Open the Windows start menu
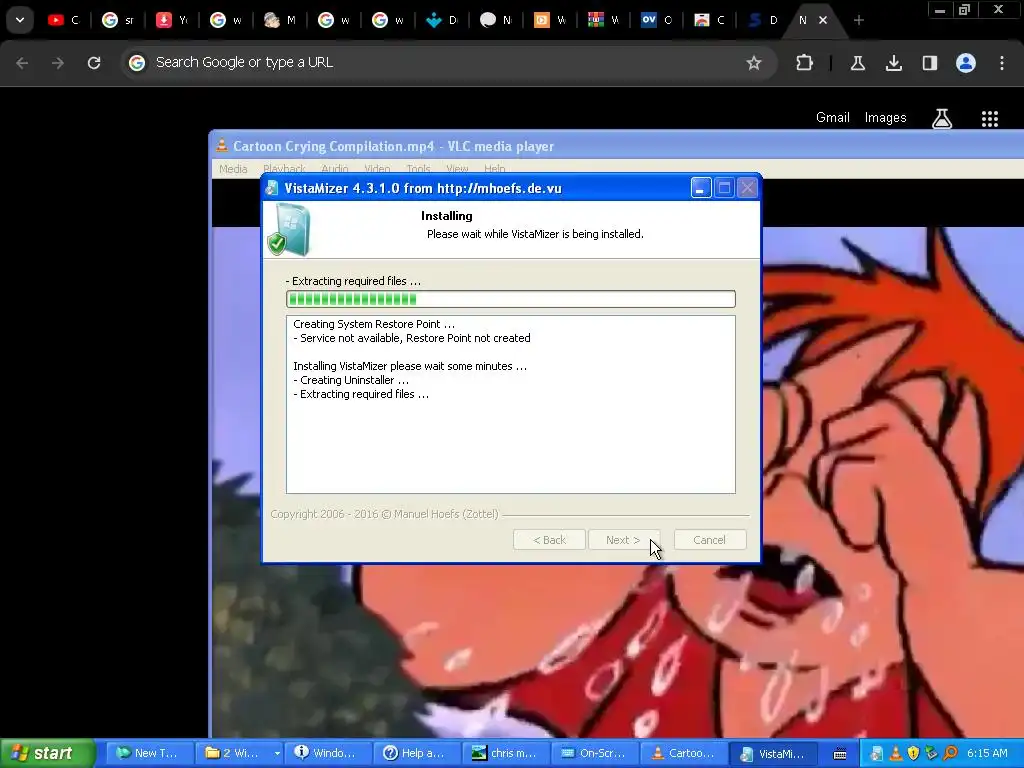 point(47,753)
